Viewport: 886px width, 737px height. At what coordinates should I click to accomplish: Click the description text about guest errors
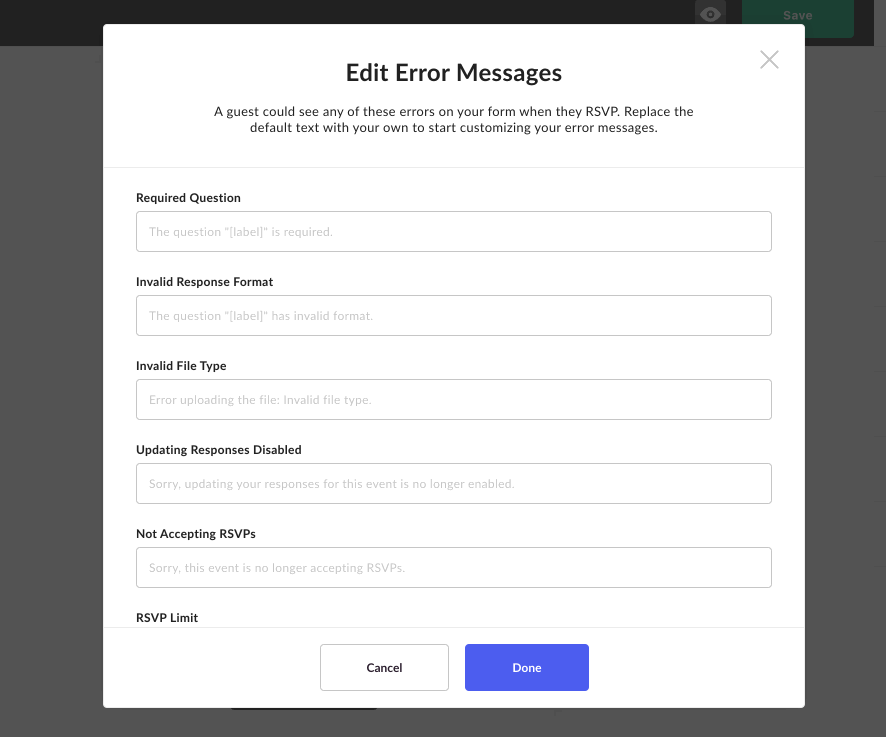pyautogui.click(x=454, y=119)
